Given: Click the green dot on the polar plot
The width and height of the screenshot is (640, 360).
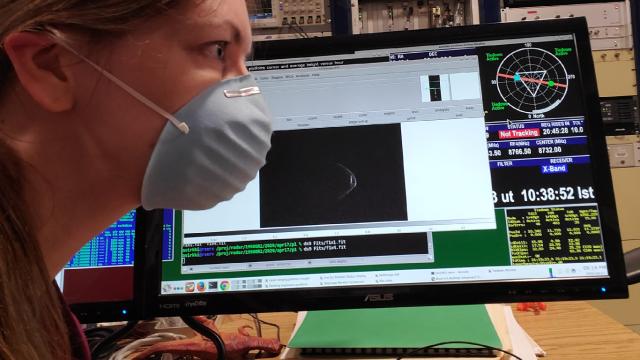Looking at the screenshot, I should [551, 84].
